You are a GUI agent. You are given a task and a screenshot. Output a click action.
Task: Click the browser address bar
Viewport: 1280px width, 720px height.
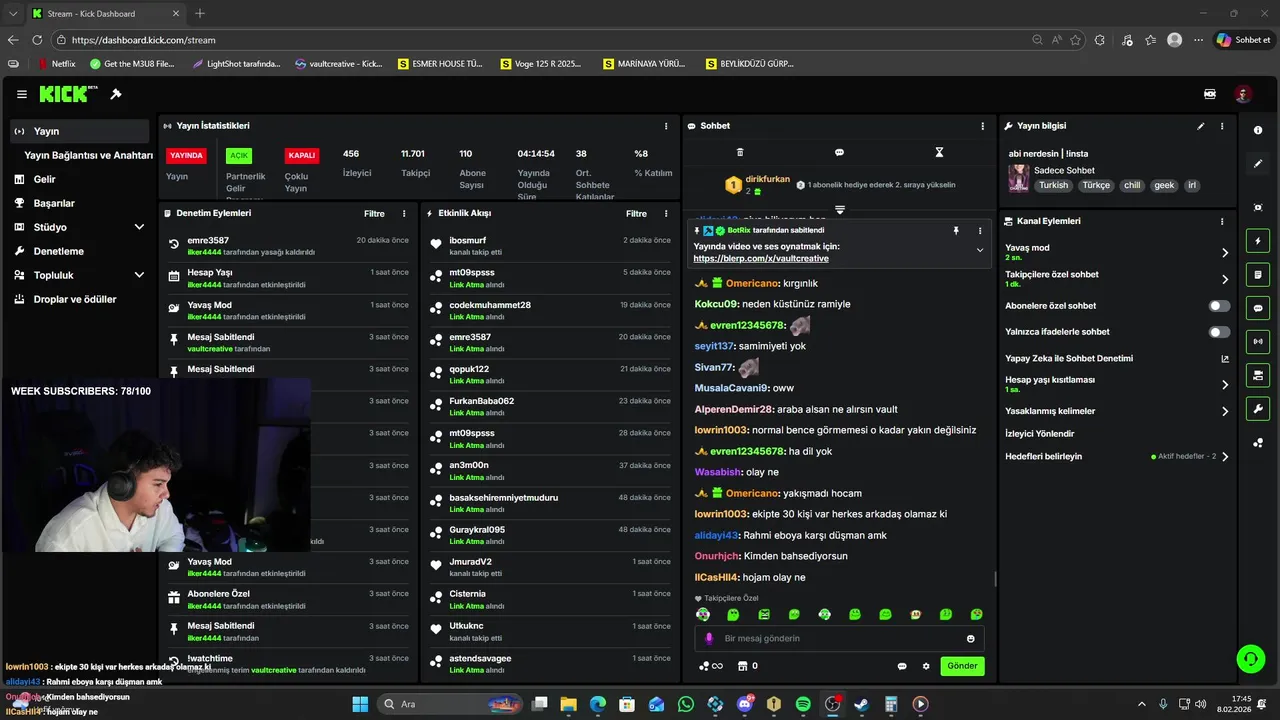pos(540,40)
